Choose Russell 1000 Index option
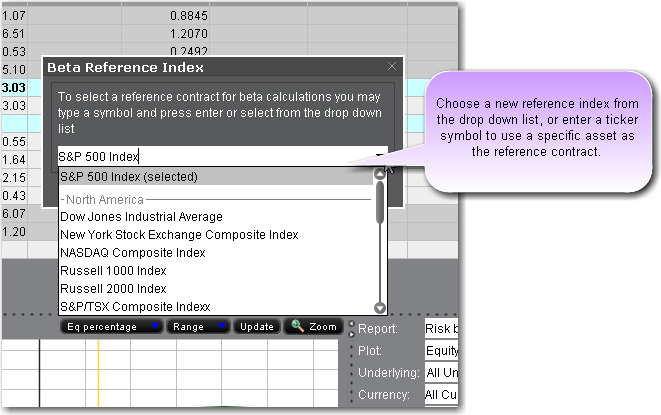This screenshot has width=661, height=415. click(113, 270)
